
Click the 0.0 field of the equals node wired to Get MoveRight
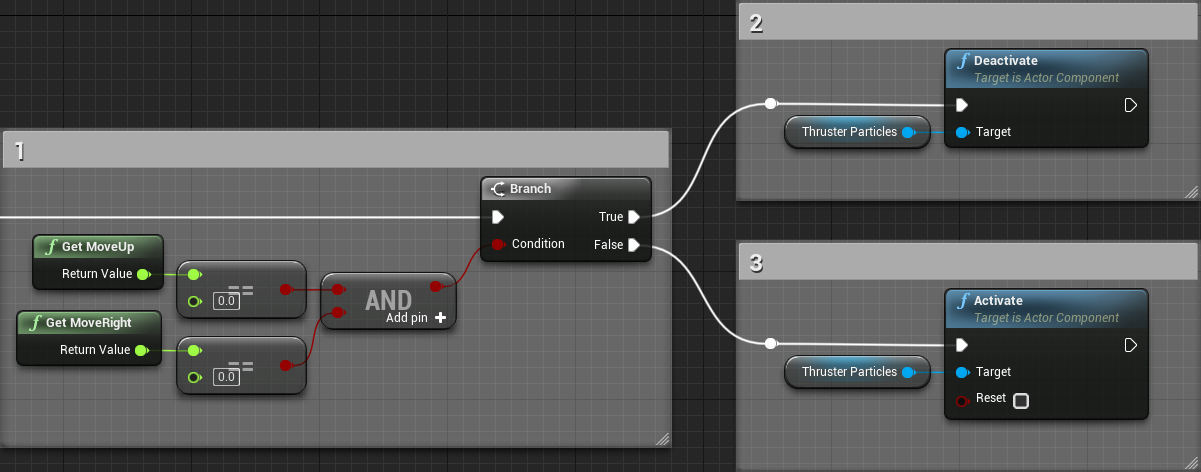tap(226, 377)
